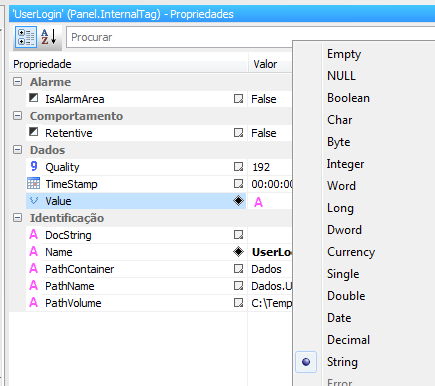Choose Word from the type menu
Screen dimensions: 435x386
coord(342,186)
